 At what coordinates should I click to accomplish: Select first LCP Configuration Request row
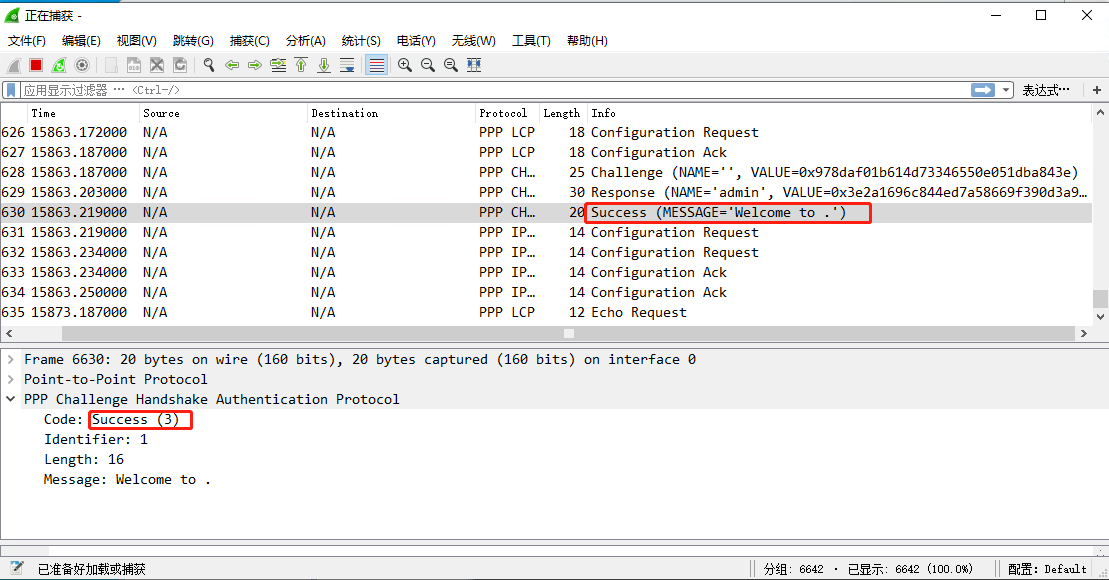tap(546, 132)
